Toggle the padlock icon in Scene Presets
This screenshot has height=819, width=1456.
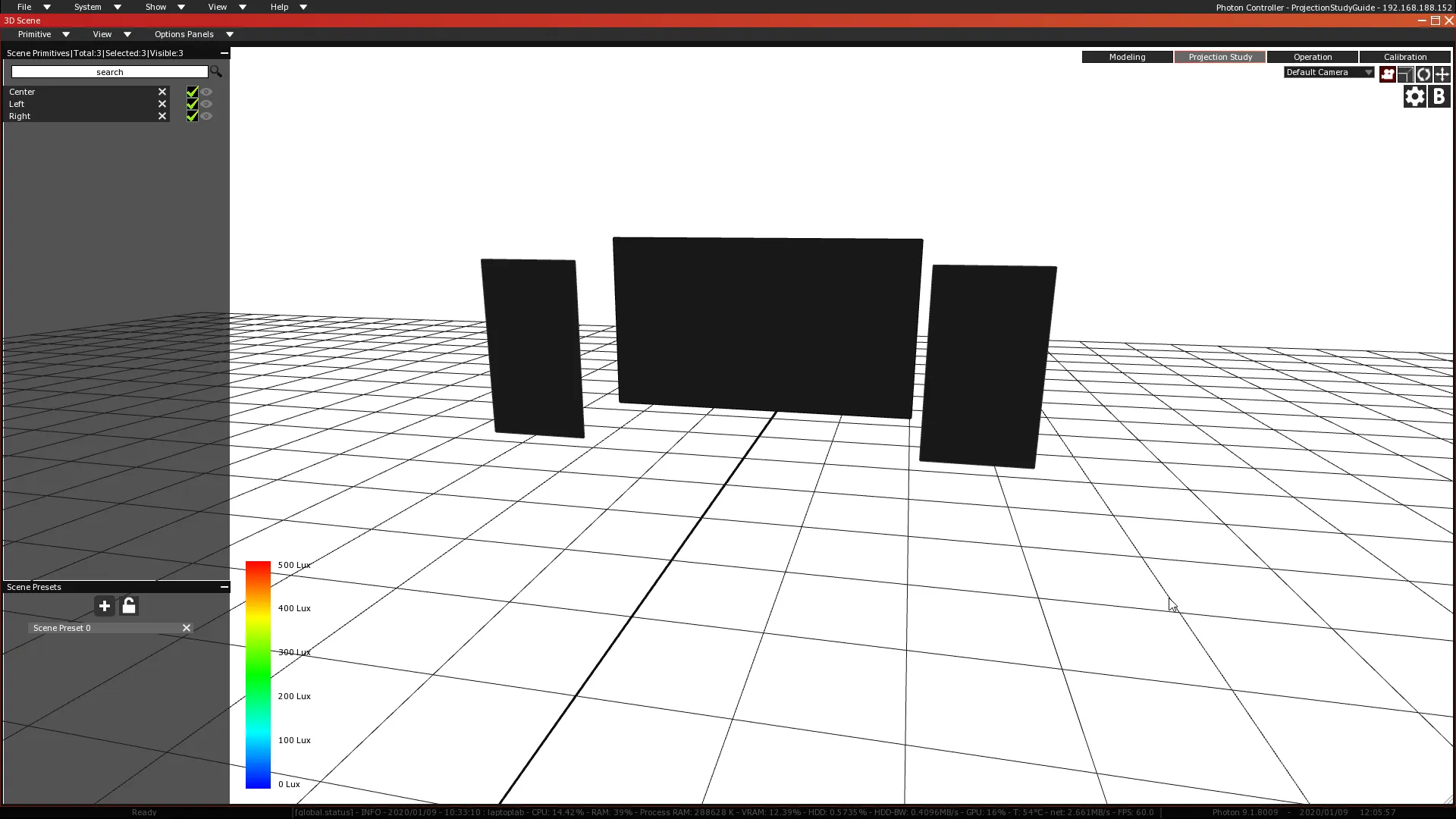pos(129,606)
